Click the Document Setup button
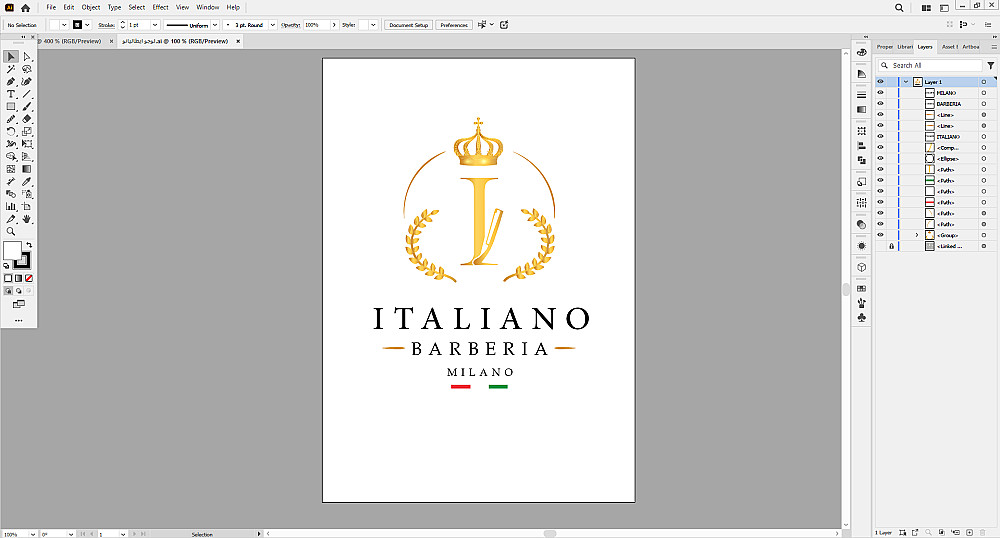 tap(408, 25)
